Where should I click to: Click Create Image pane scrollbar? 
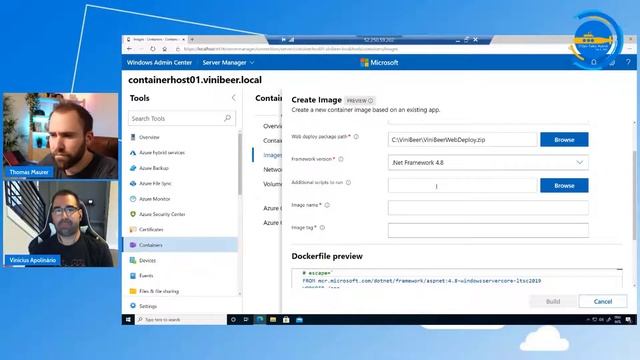click(x=634, y=196)
